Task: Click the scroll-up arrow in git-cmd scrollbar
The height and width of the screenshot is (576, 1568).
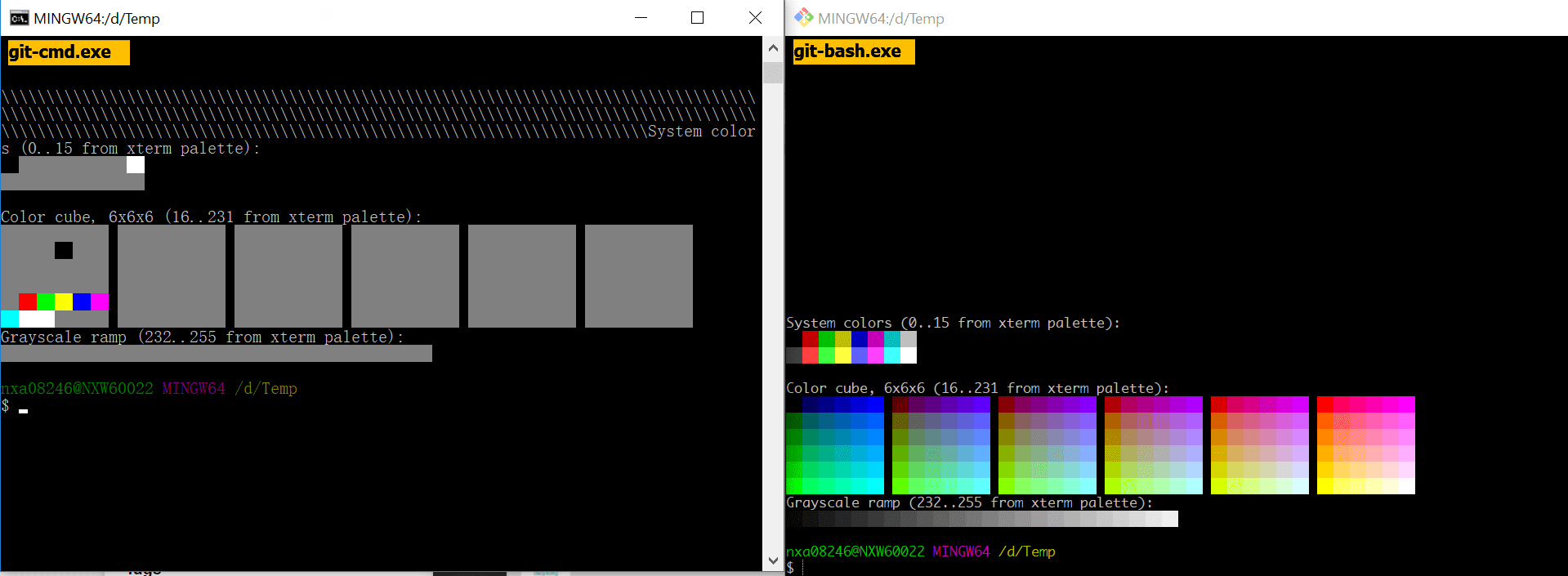Action: pyautogui.click(x=773, y=48)
